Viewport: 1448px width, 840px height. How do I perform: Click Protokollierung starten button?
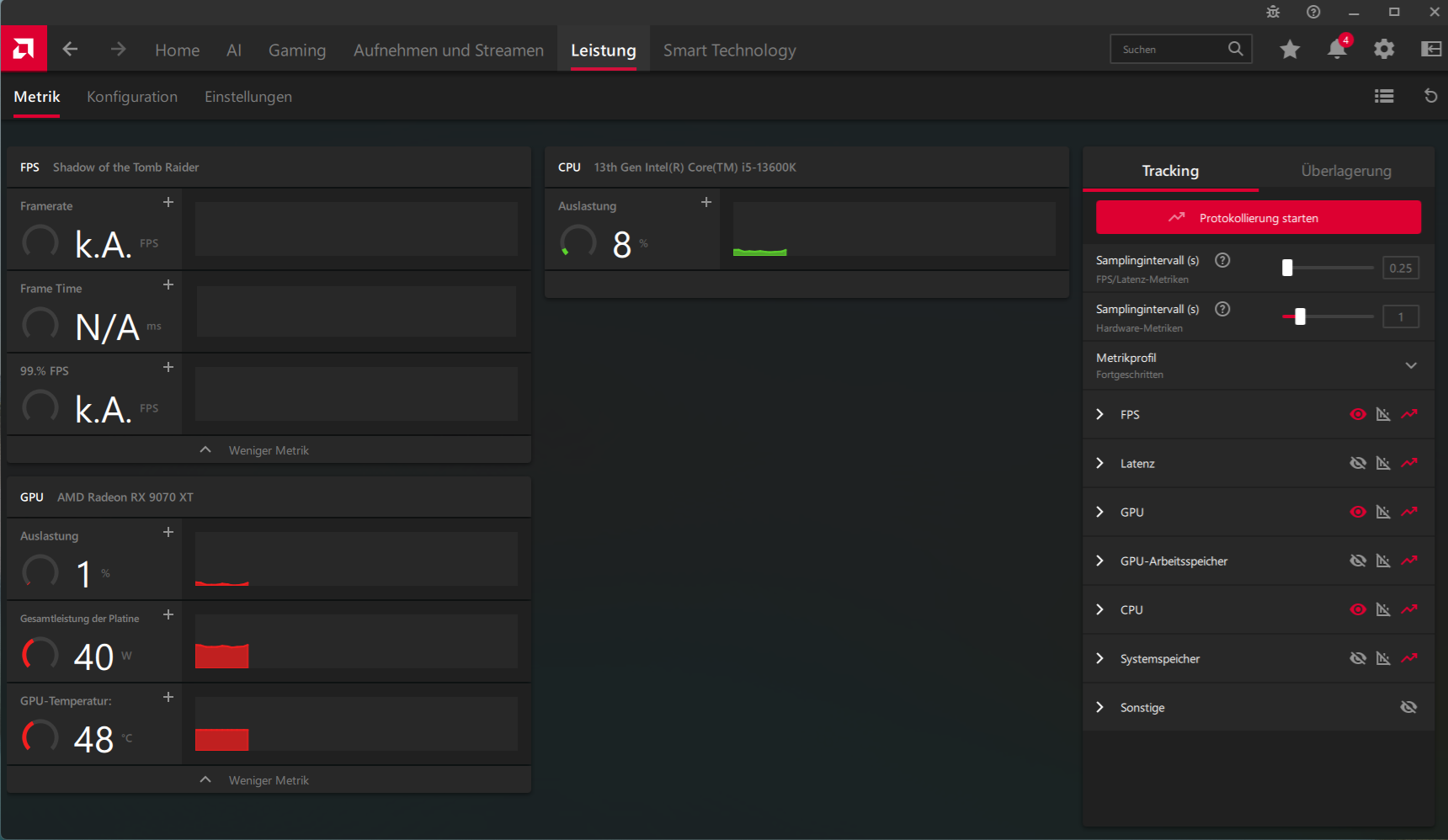1259,218
